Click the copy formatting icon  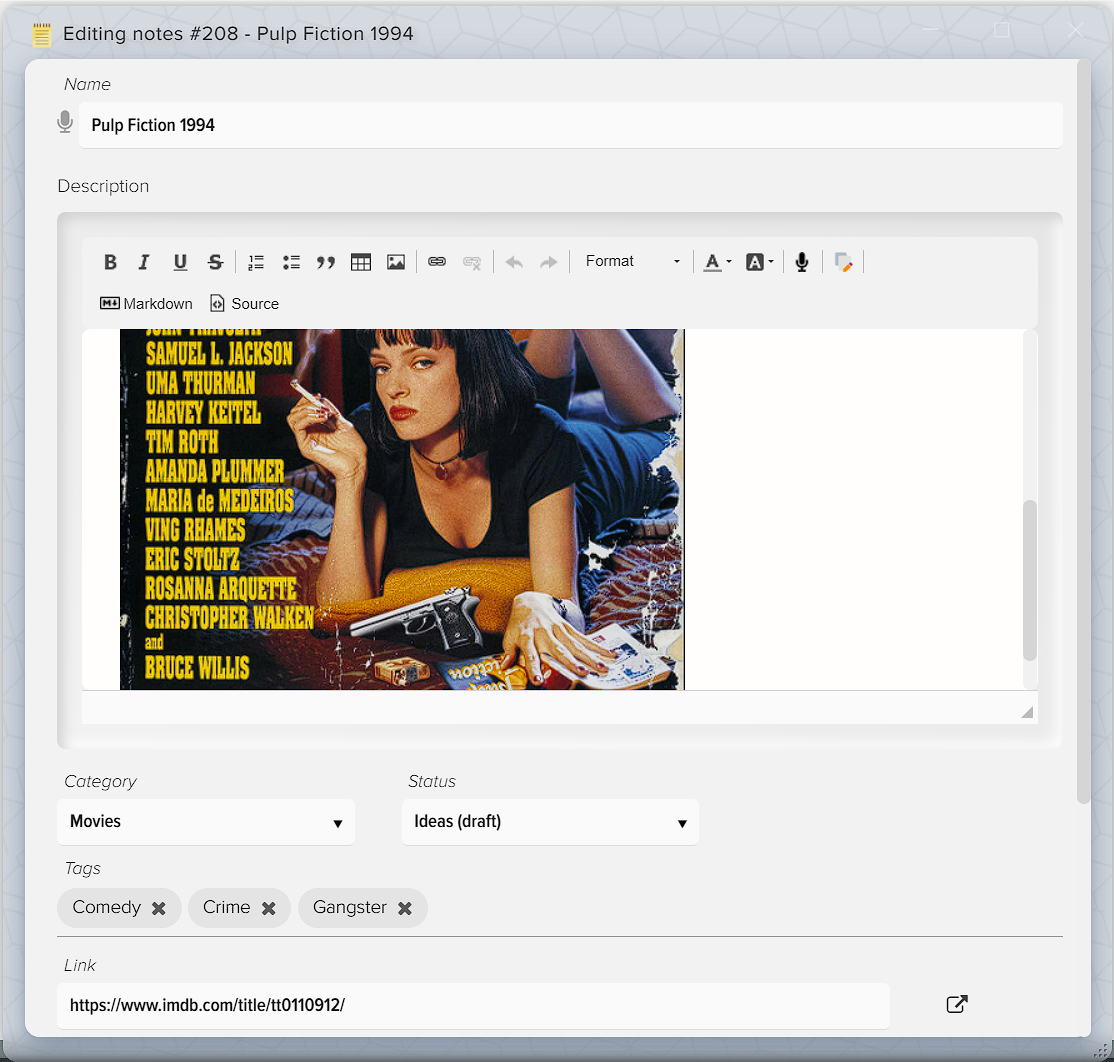pos(843,262)
